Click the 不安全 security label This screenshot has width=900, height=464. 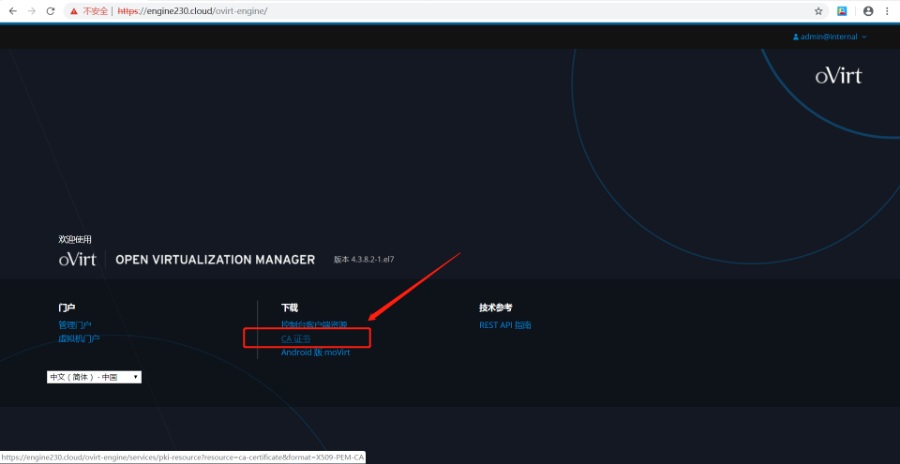click(x=95, y=11)
